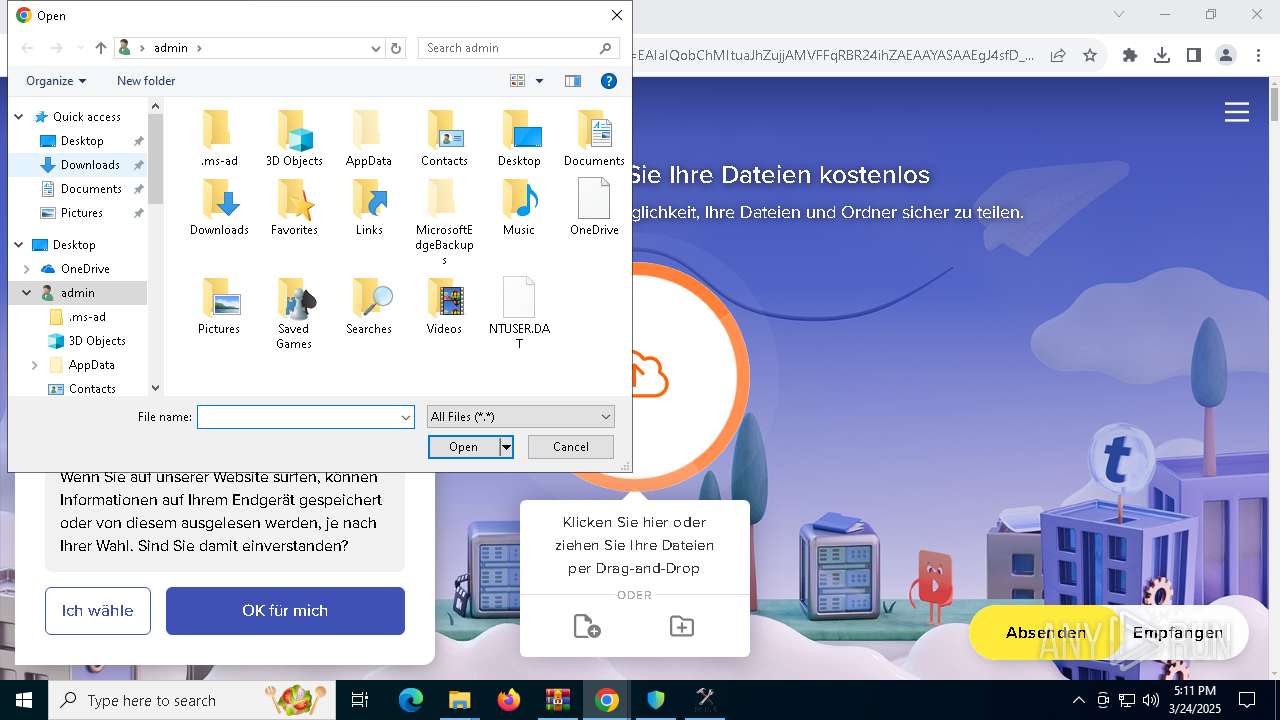Screen dimensions: 1280x720
Task: Select the Downloads folder in file list
Action: (x=219, y=208)
